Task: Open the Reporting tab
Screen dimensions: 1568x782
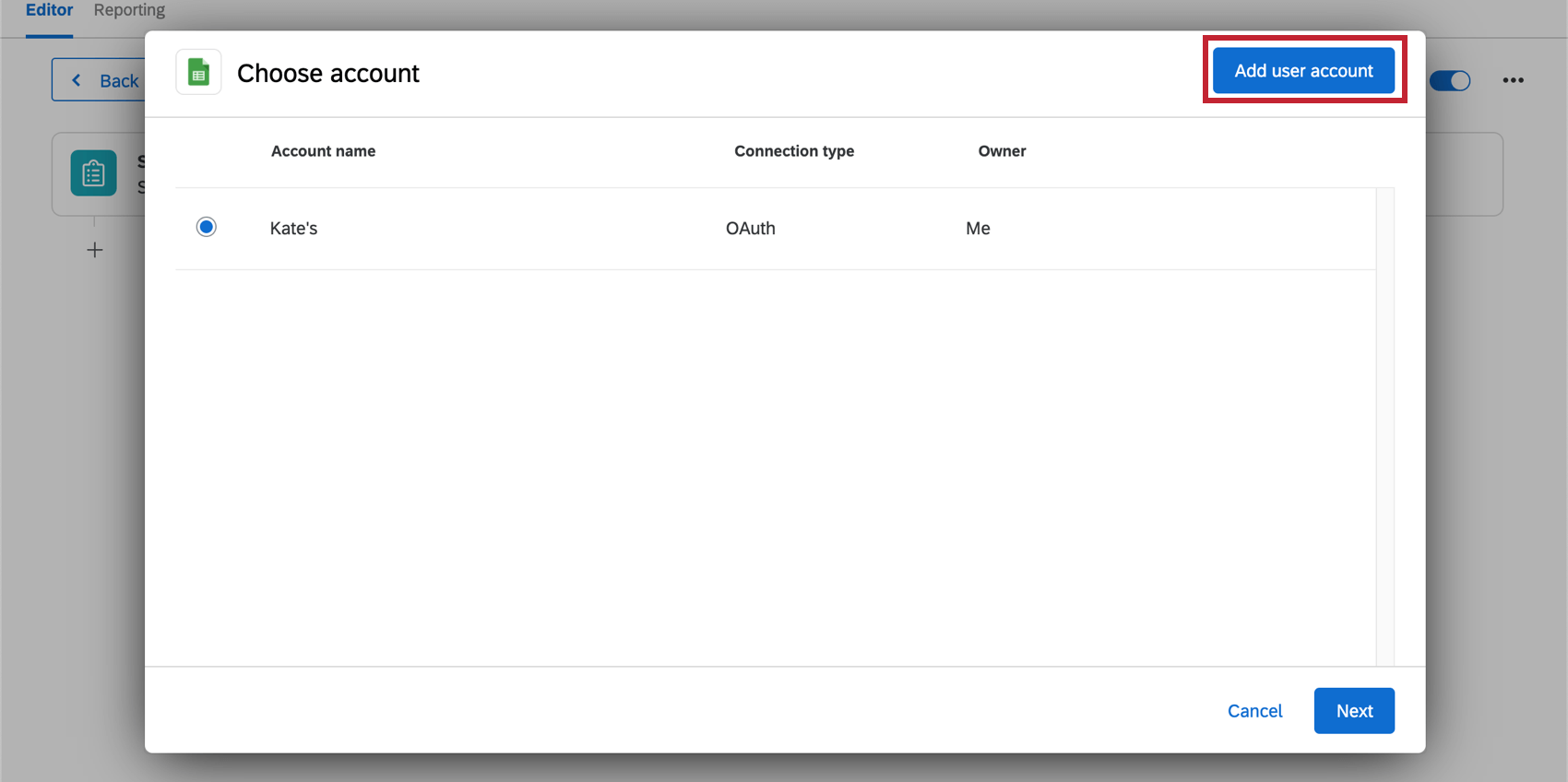Action: (129, 10)
